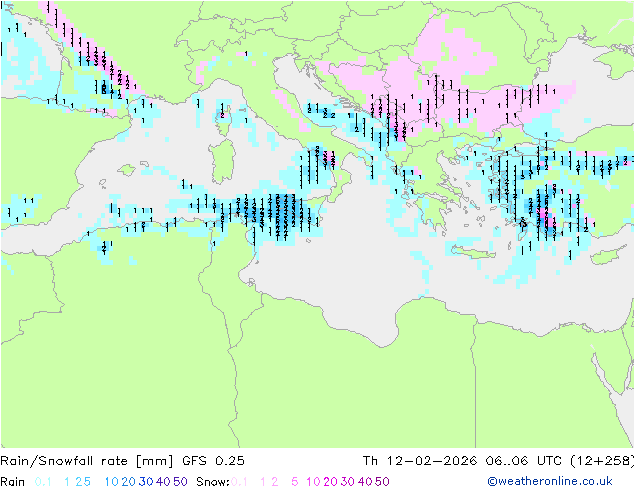Viewport: 634px width, 490px height.
Task: Click the island of Cyprus on the map
Action: (x=608, y=256)
